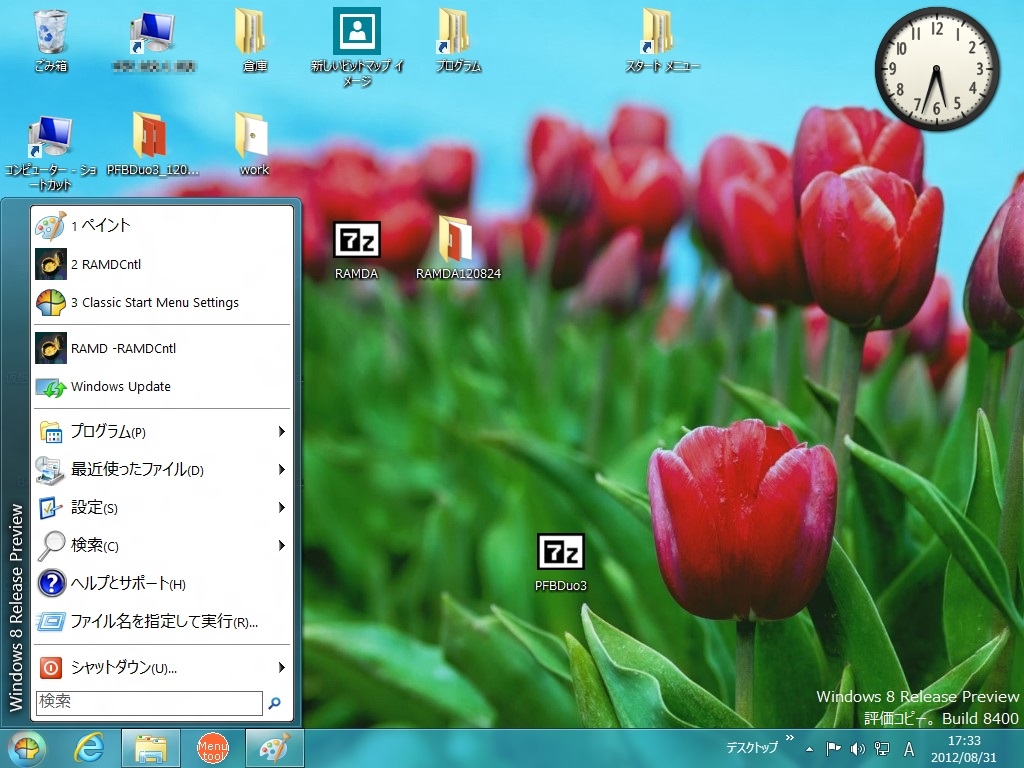Open the RAMDA 7z archive icon
Screen dimensions: 1024x768
(x=356, y=241)
